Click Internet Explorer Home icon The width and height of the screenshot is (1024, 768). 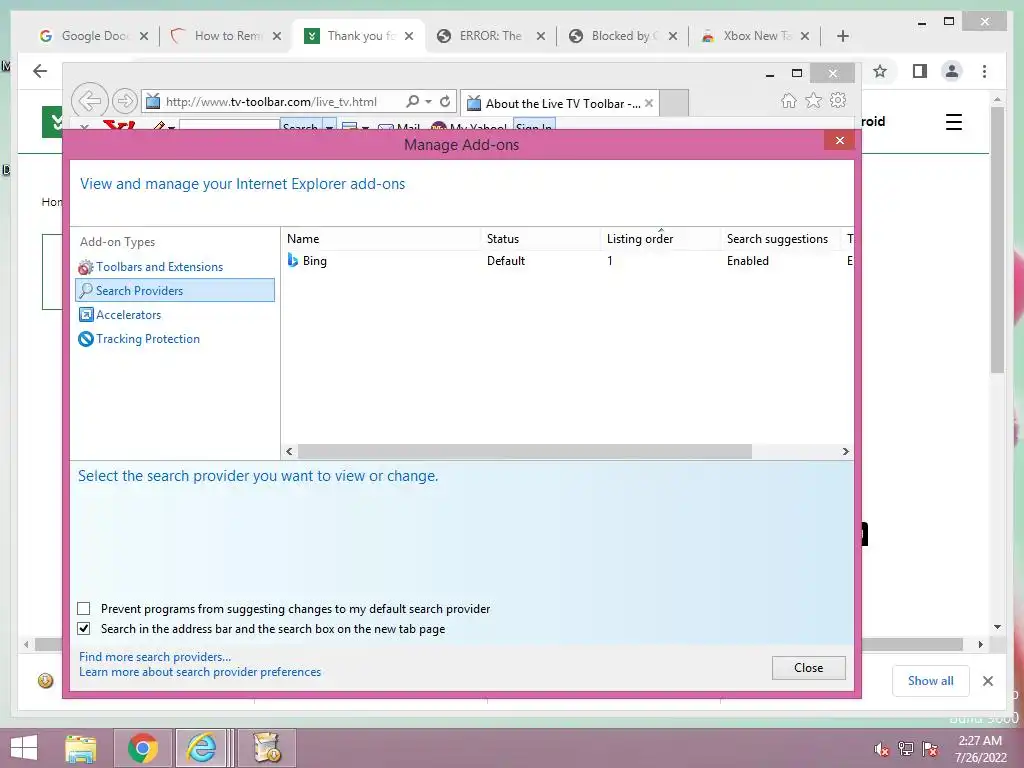tap(789, 101)
